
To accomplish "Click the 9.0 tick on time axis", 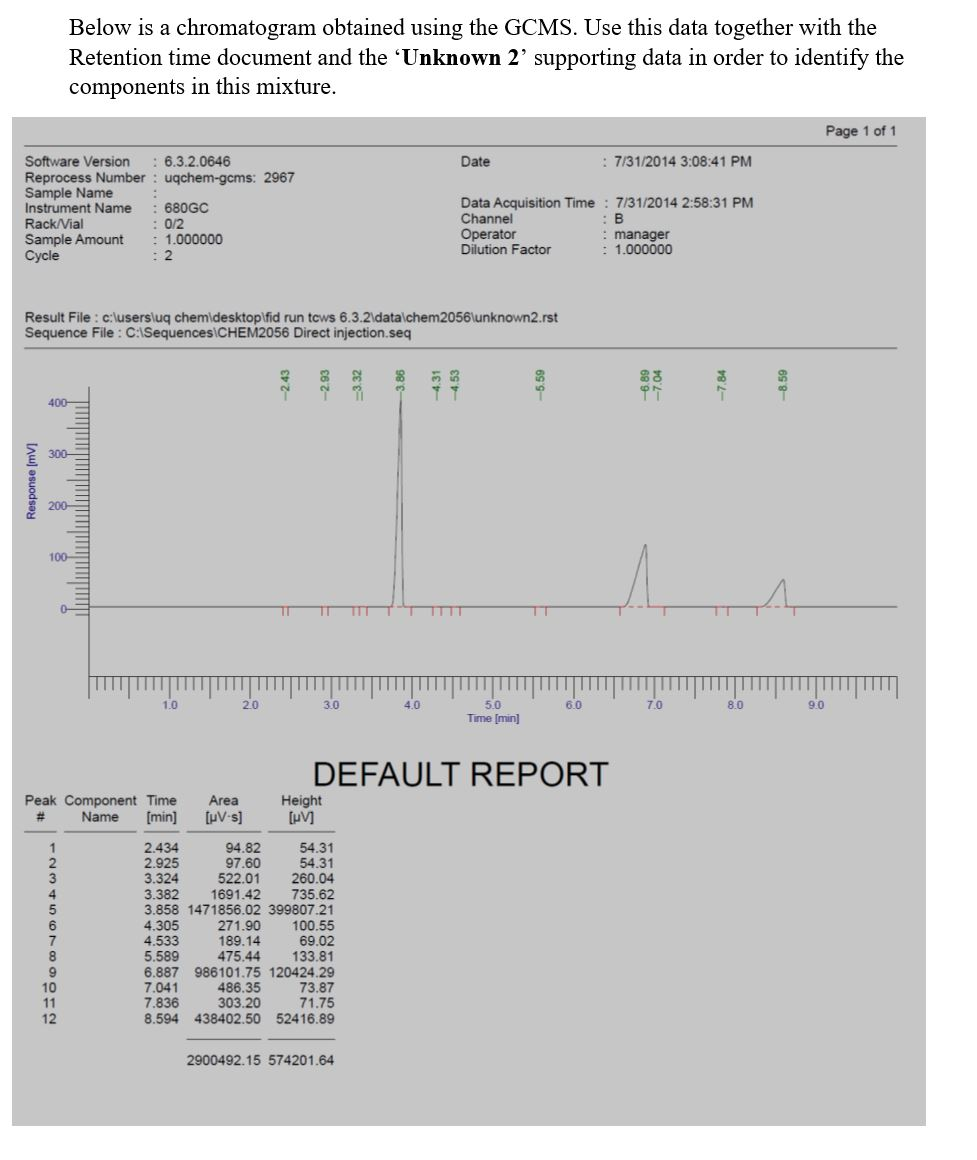I will [x=815, y=705].
